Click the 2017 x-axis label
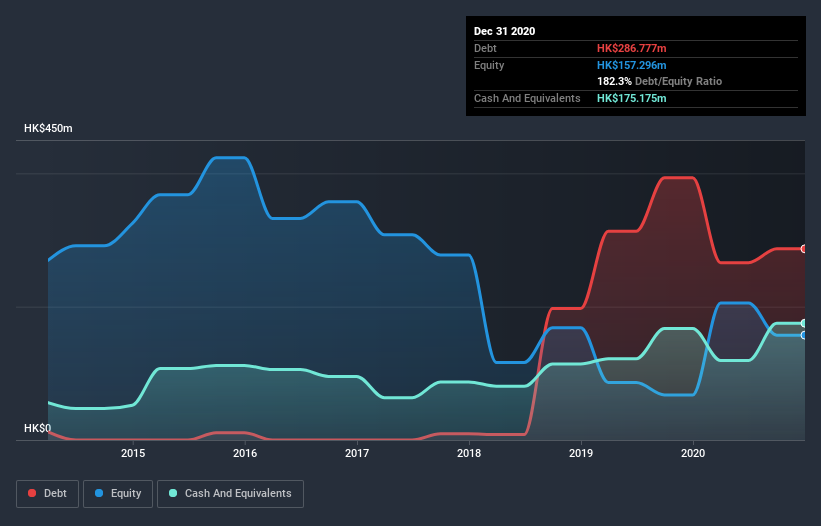The height and width of the screenshot is (526, 821). pyautogui.click(x=357, y=453)
